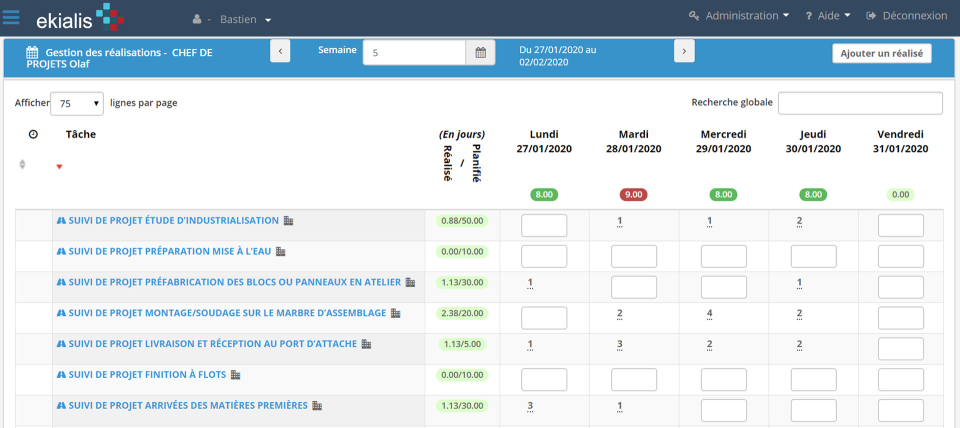Viewport: 960px width, 428px height.
Task: Click Mercredi input for ARRIVÉES DES MATIÈRES PREMIÈRES
Action: point(724,411)
